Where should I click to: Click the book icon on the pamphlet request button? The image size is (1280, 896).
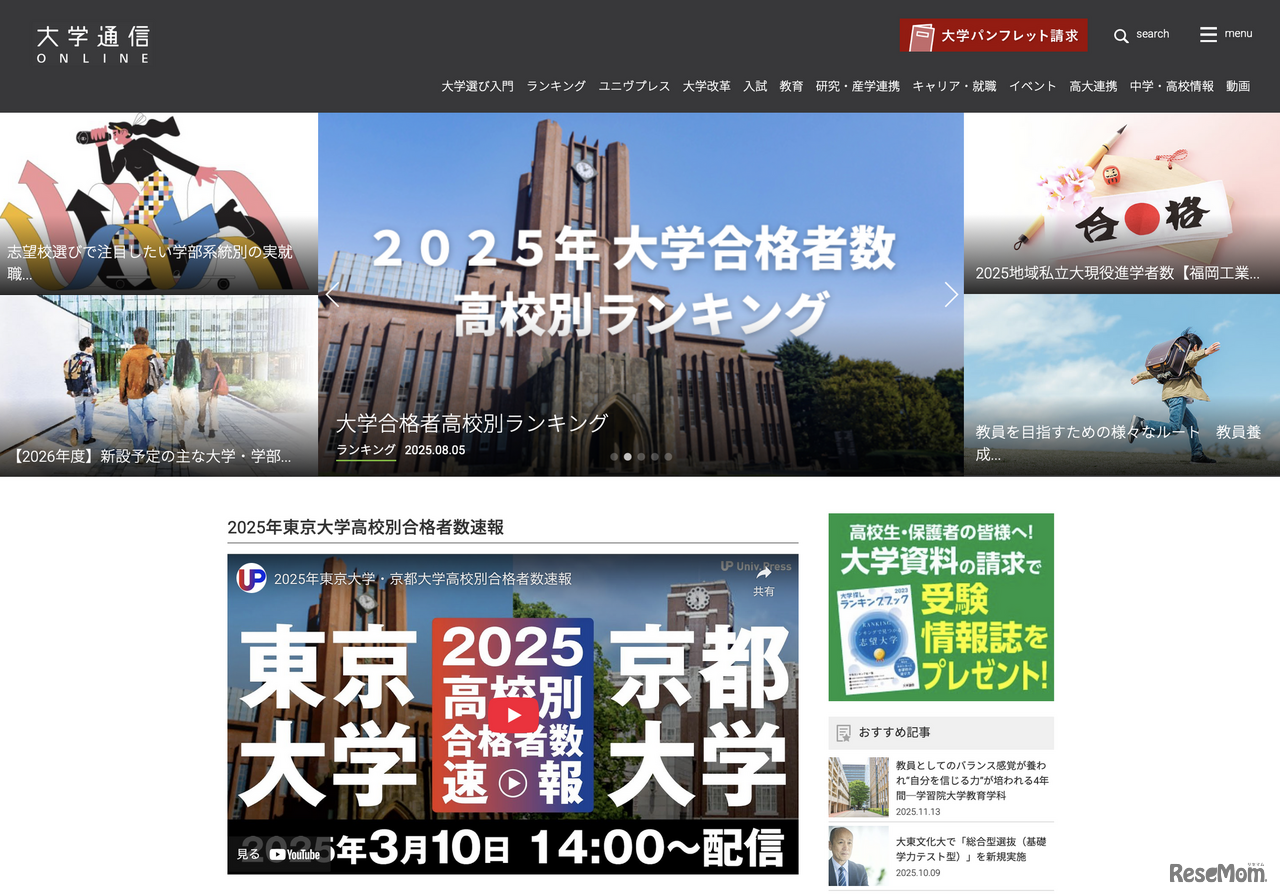(x=921, y=35)
